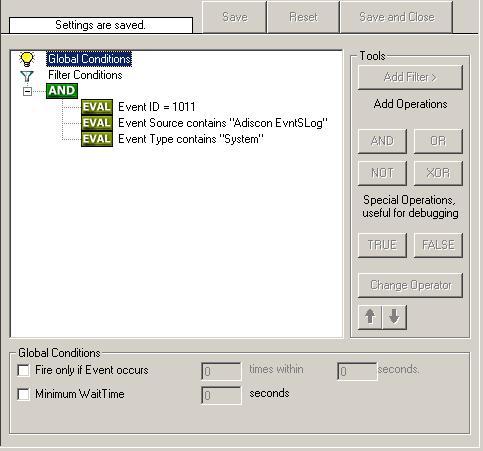Click the Global Conditions lightbulb icon
This screenshot has height=451, width=483.
[27, 59]
